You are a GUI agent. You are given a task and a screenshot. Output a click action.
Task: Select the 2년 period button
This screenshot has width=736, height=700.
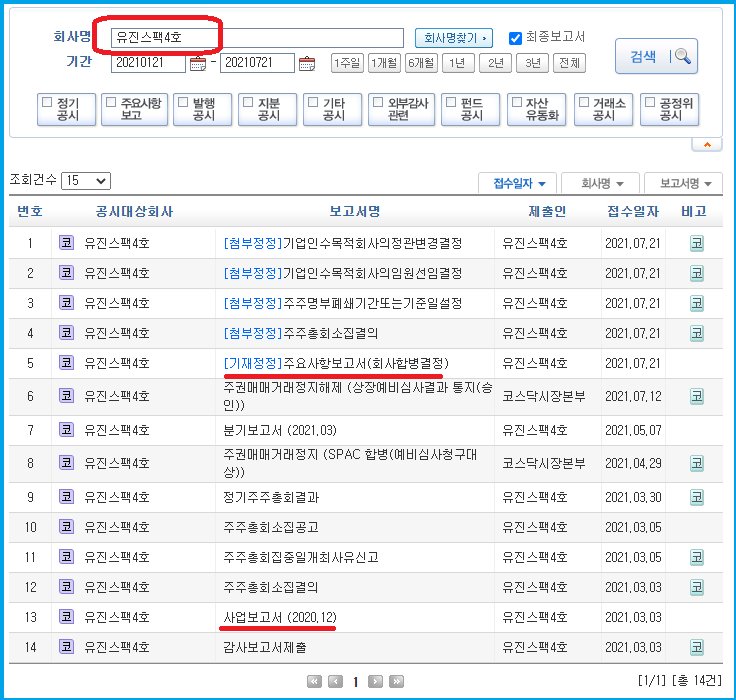[495, 63]
